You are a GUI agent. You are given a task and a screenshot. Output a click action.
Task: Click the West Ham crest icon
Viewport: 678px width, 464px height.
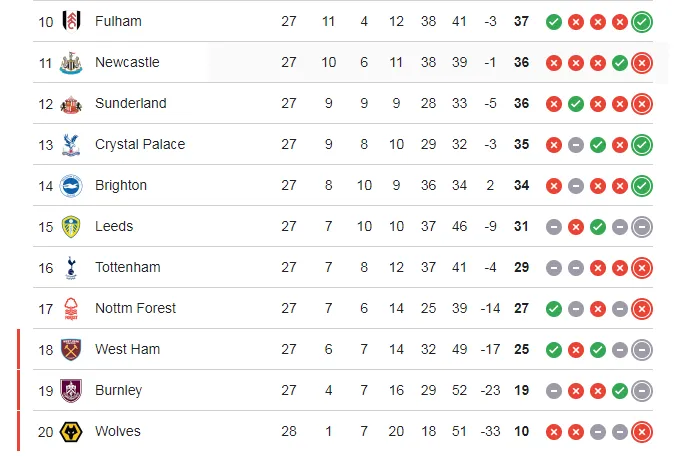pyautogui.click(x=70, y=349)
